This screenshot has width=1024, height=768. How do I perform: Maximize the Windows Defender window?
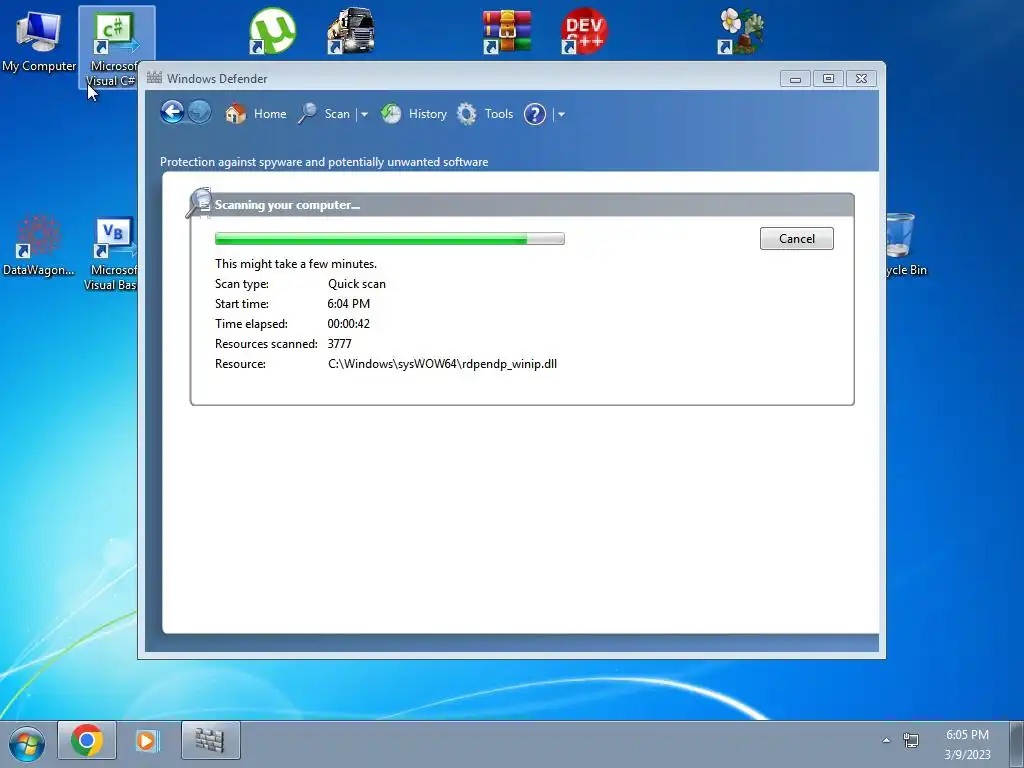(828, 79)
